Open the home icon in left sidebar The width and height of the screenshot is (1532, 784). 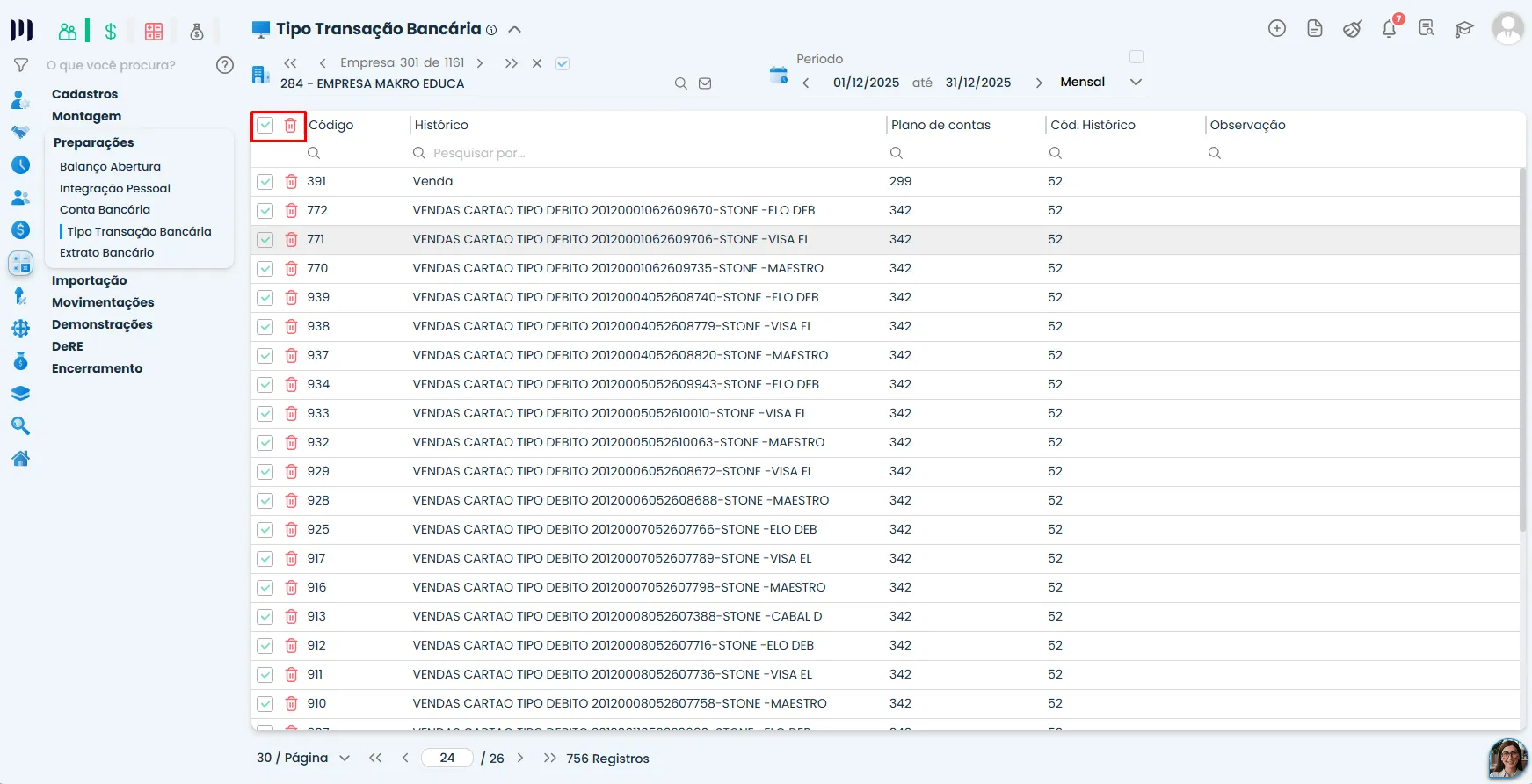pos(21,458)
